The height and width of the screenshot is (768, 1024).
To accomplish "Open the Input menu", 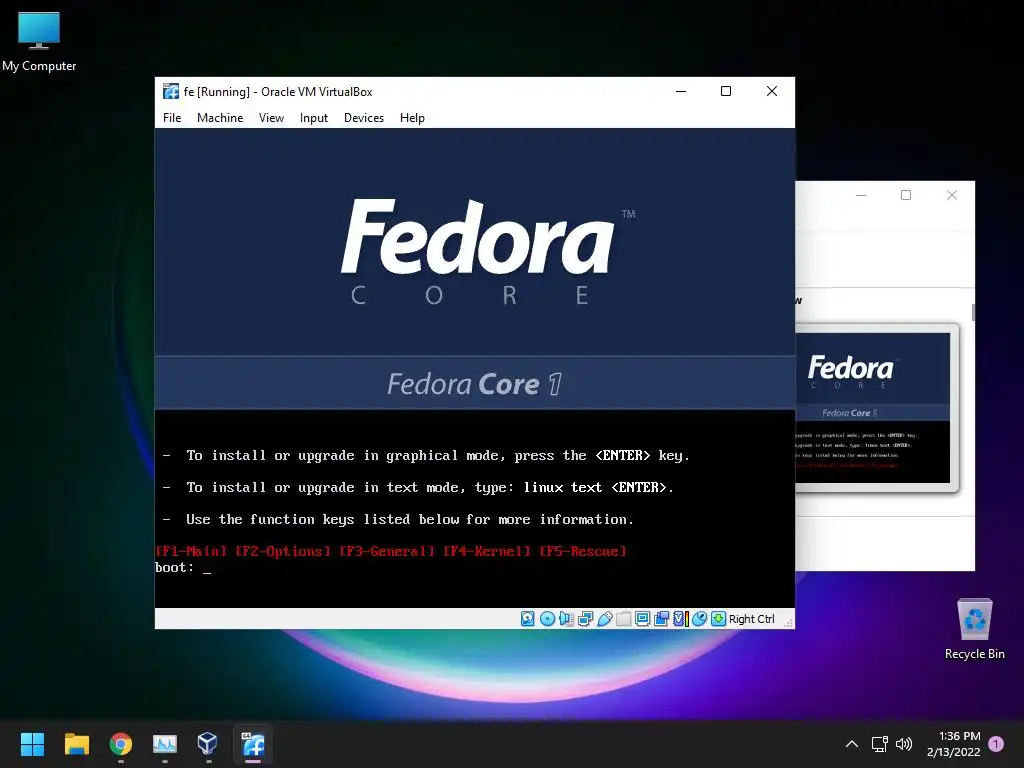I will pos(313,118).
